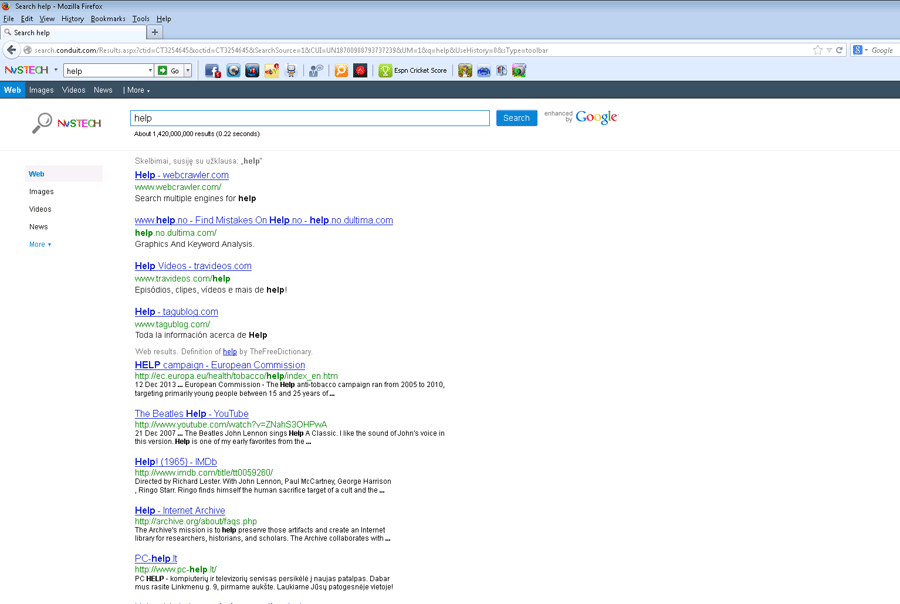Expand the More option in the left sidebar
Image resolution: width=900 pixels, height=604 pixels.
tap(40, 244)
